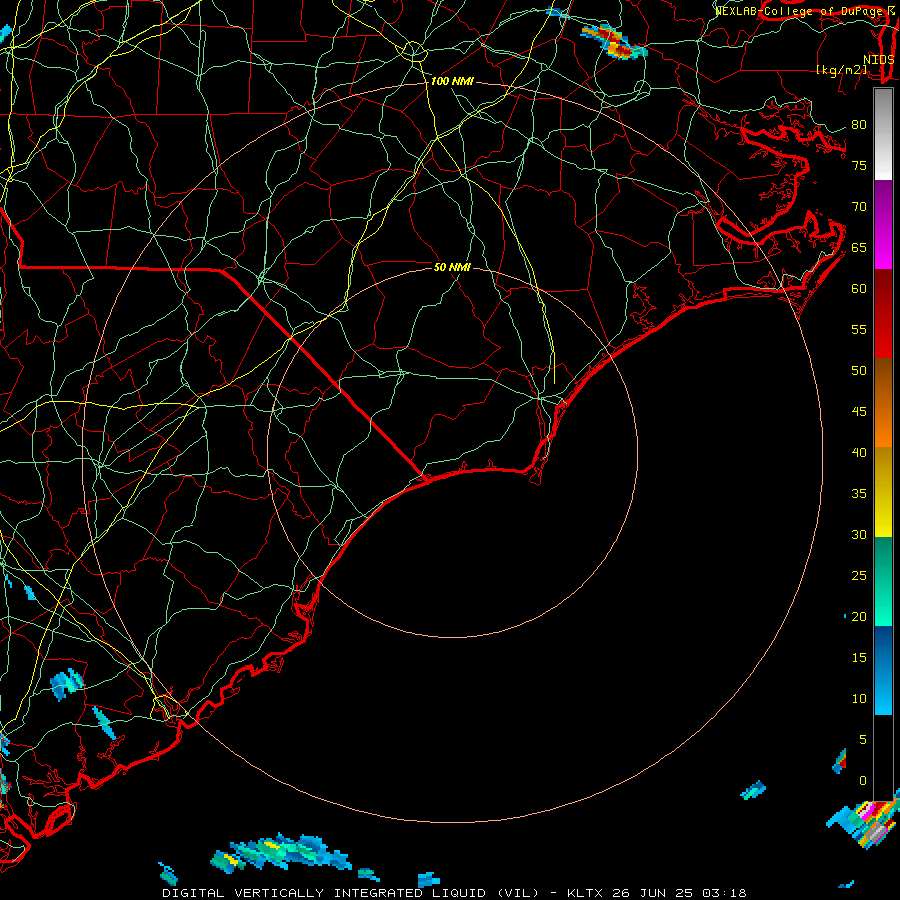Click the 75 value on the VIL scale
900x900 pixels.
pos(859,166)
